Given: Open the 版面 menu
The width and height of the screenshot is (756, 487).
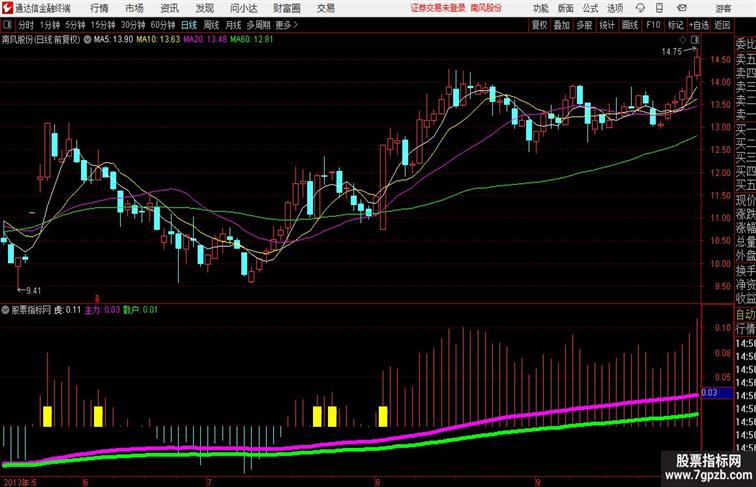Looking at the screenshot, I should coord(566,8).
